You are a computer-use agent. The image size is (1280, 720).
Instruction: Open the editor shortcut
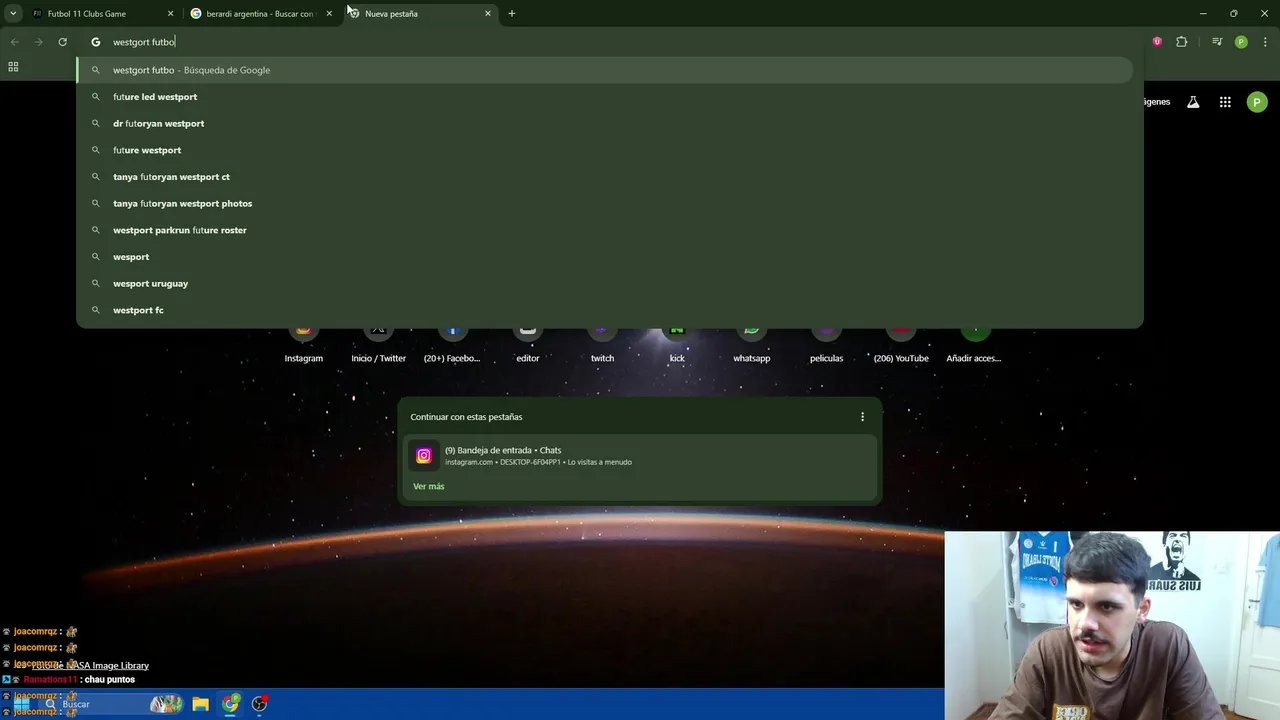click(528, 345)
